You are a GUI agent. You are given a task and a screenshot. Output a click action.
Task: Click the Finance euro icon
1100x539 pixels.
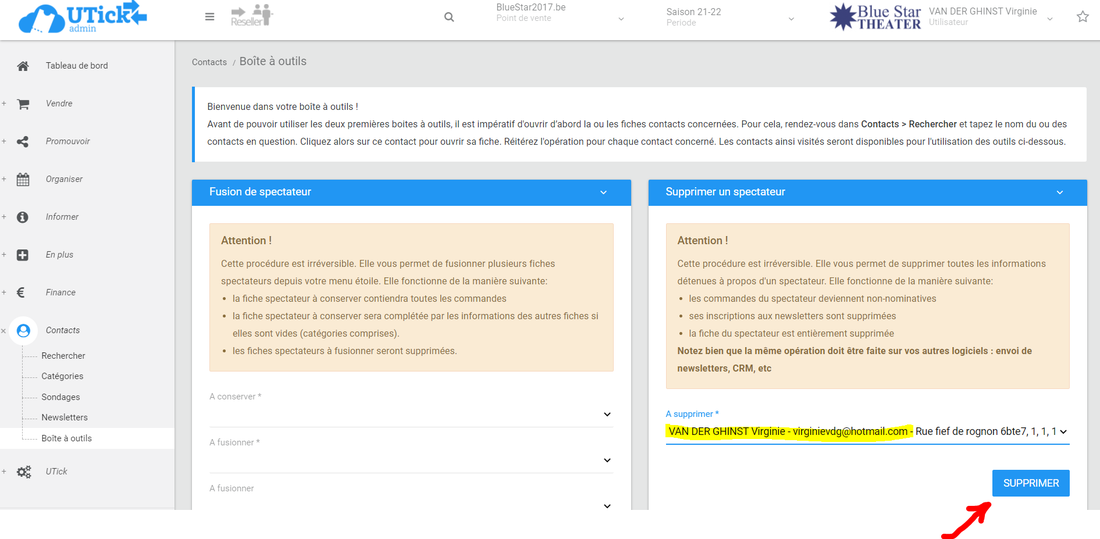pyautogui.click(x=21, y=293)
